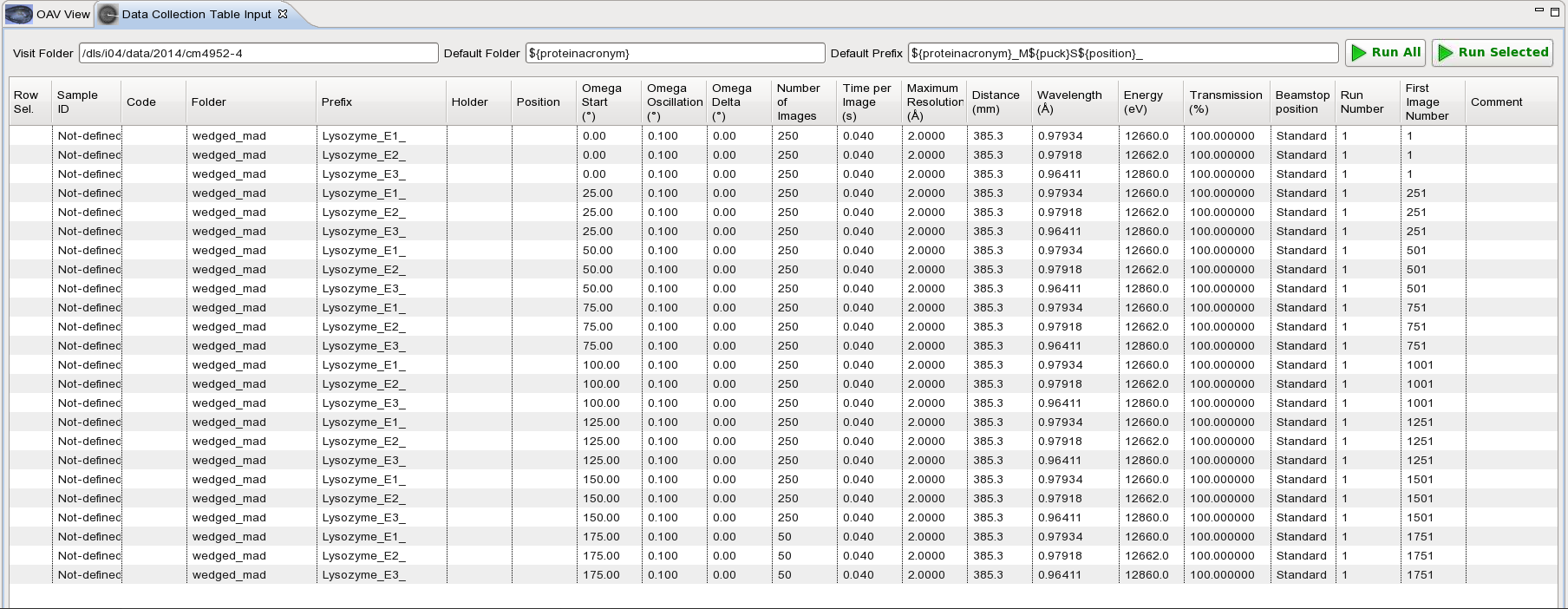Click the Data Collection Table Input tab icon

coord(108,14)
